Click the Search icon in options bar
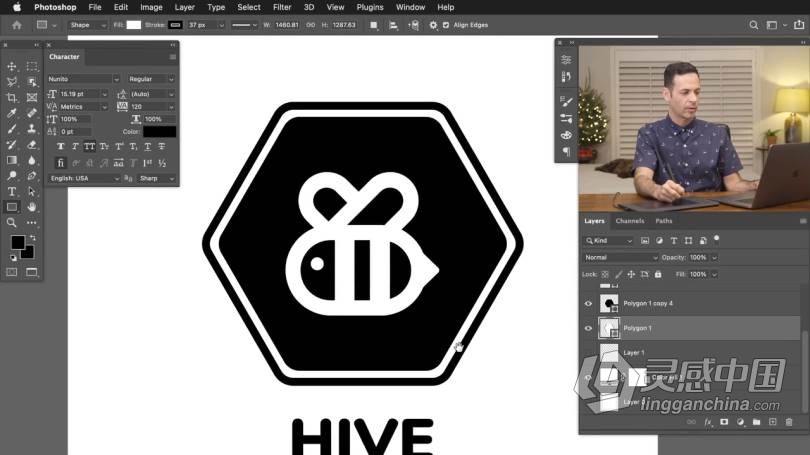The width and height of the screenshot is (810, 455). tap(754, 25)
